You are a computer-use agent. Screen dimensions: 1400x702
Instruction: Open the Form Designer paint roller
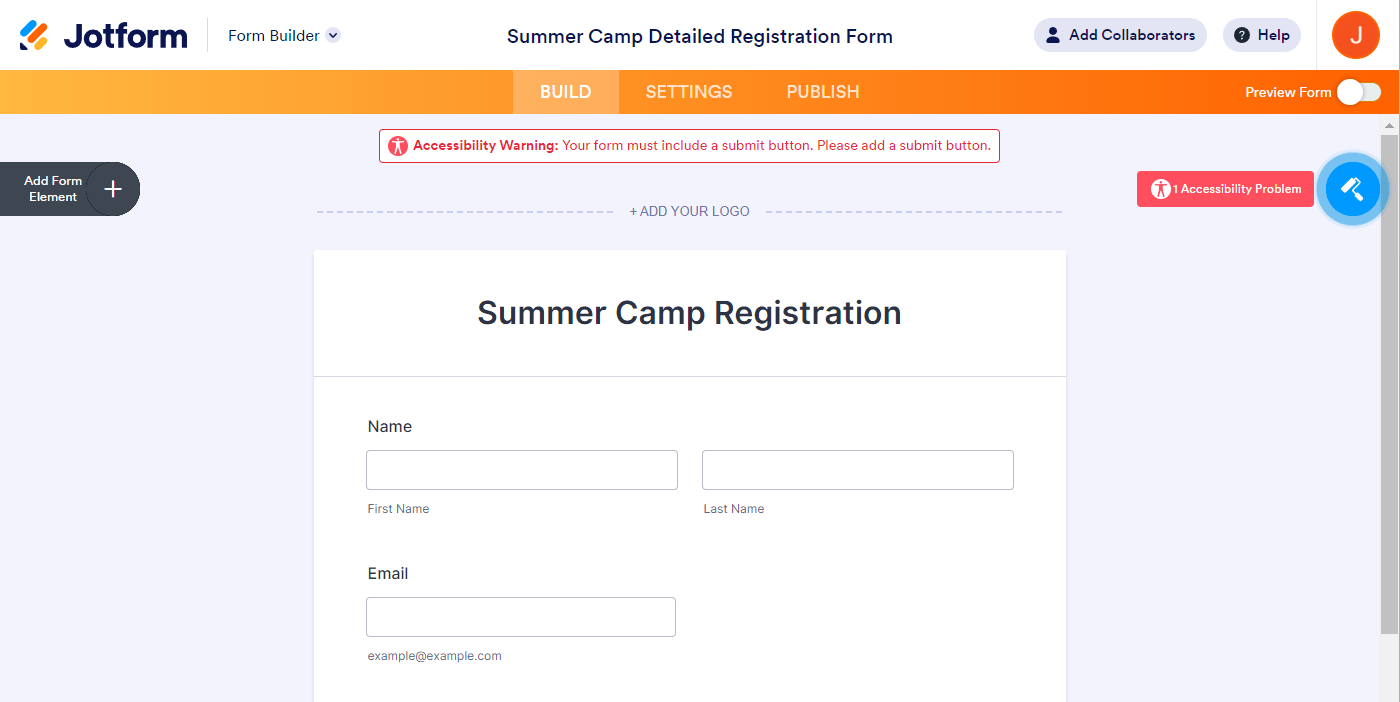[x=1352, y=188]
